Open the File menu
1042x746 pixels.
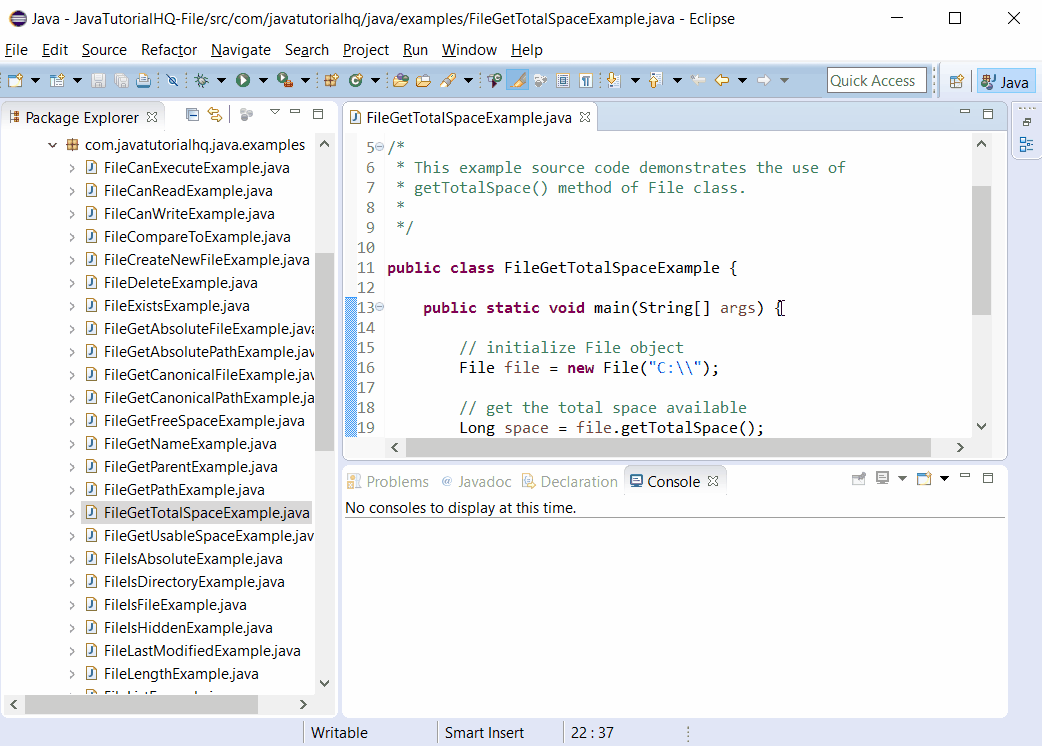point(16,50)
